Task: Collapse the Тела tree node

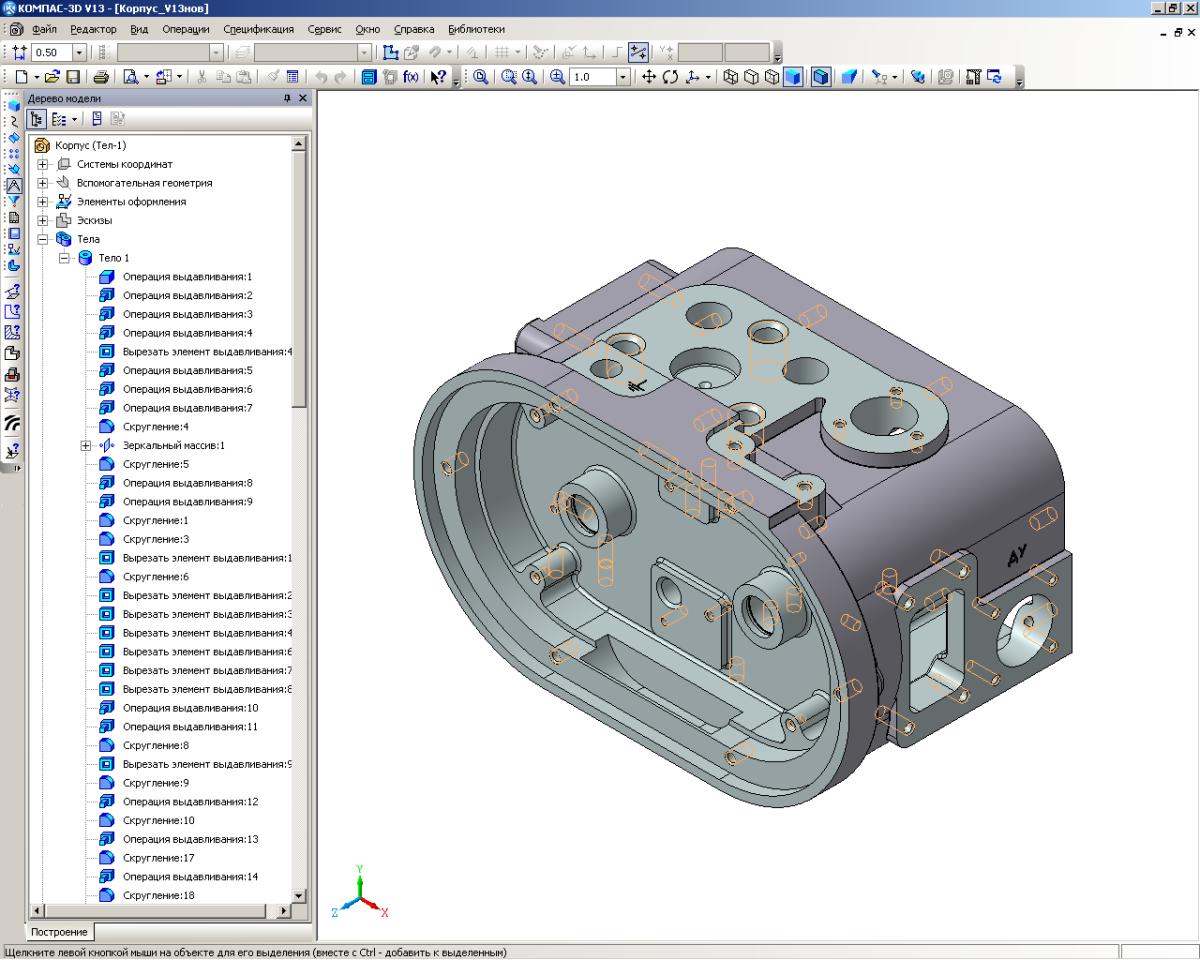Action: (43, 239)
